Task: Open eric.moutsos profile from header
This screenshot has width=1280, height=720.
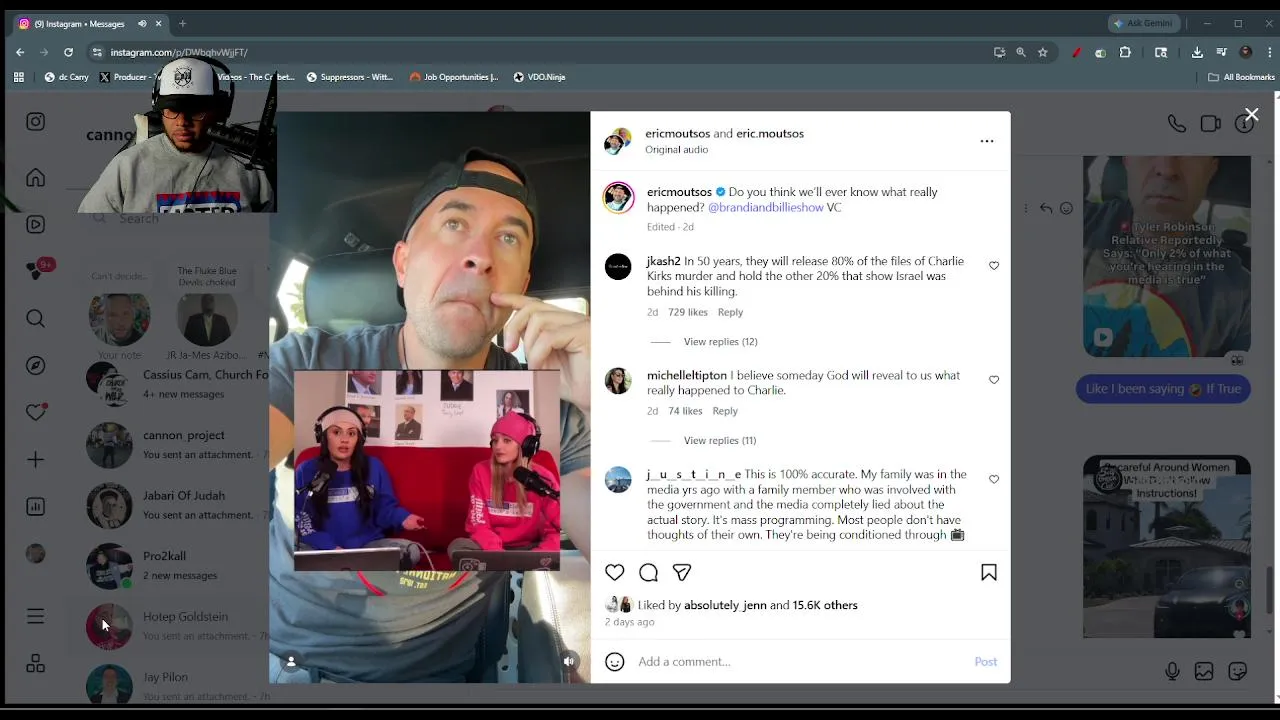Action: [770, 133]
